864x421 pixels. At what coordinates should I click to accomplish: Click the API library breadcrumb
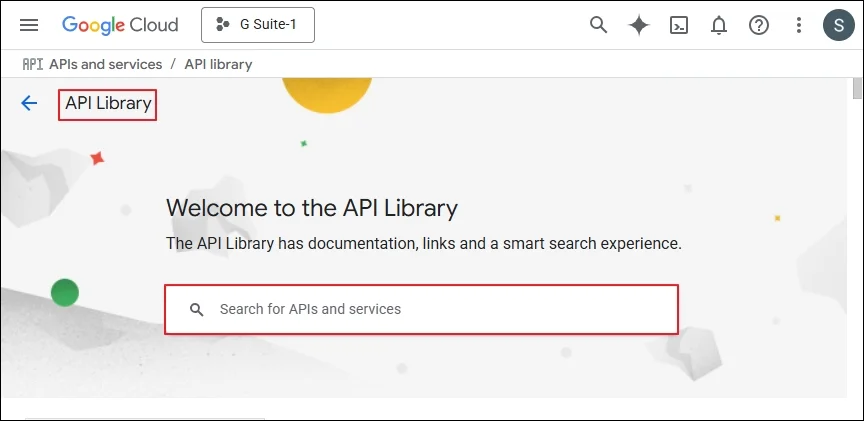coord(218,64)
